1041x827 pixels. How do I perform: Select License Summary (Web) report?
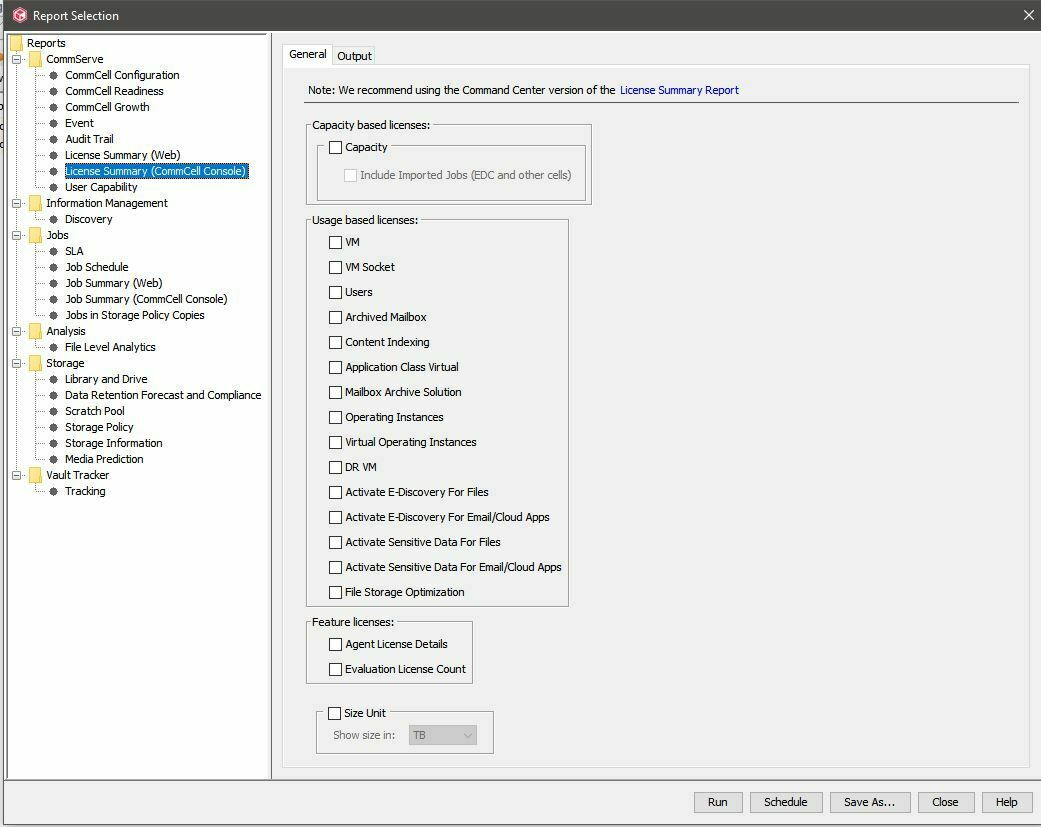click(123, 155)
